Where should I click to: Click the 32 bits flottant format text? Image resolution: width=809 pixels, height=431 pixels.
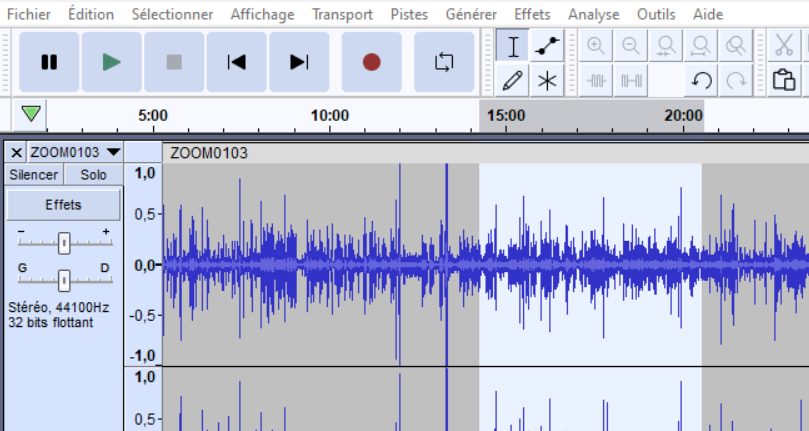51,323
